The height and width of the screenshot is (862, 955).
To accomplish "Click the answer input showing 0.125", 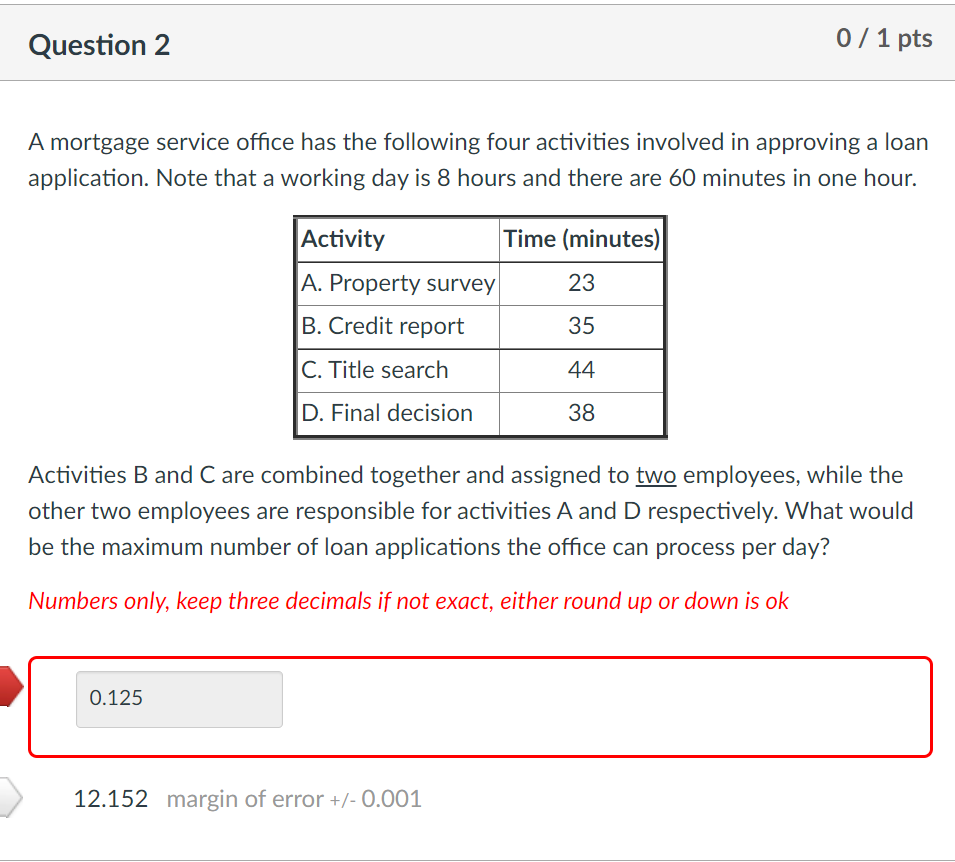I will tap(178, 698).
